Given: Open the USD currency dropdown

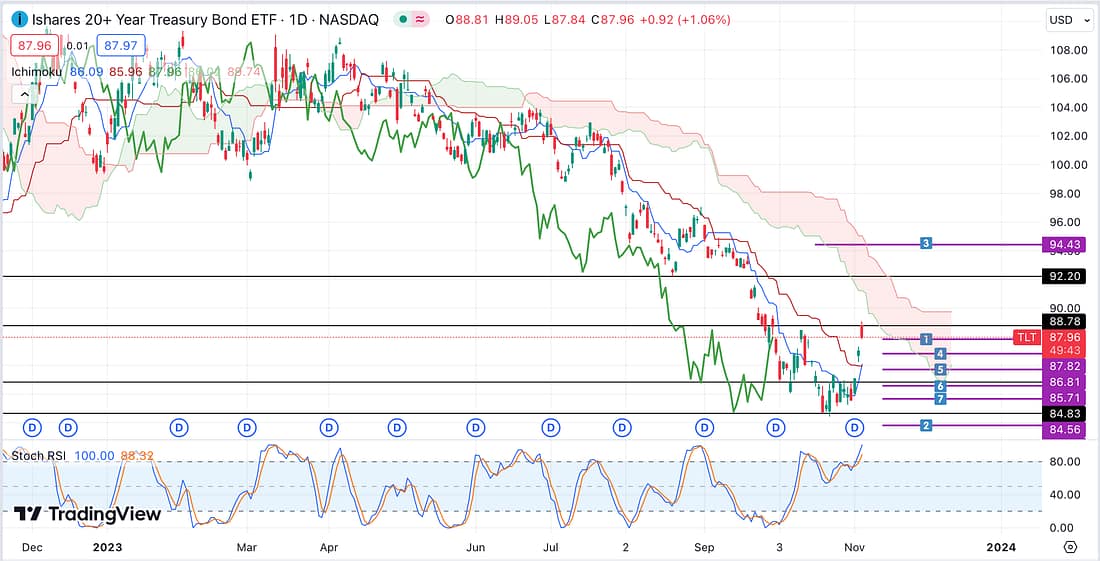Looking at the screenshot, I should [1064, 20].
